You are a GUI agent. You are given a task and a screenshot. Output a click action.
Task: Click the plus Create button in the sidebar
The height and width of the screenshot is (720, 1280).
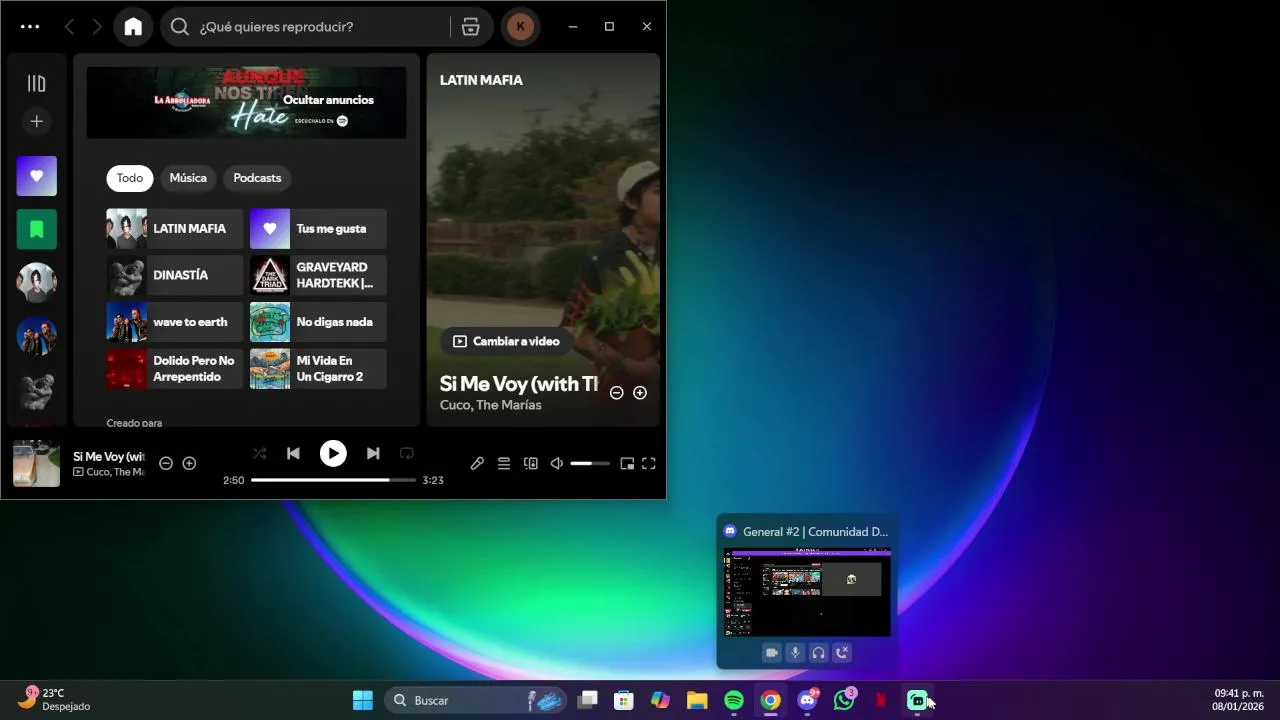click(37, 121)
